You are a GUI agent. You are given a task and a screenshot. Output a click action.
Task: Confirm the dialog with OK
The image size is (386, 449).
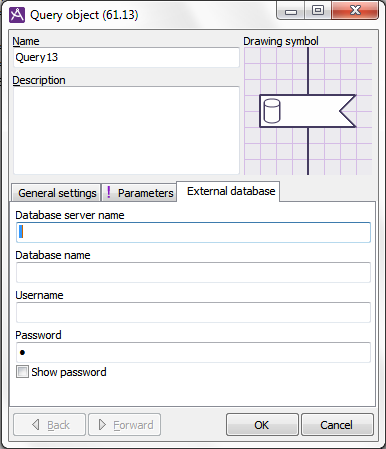coord(262,425)
